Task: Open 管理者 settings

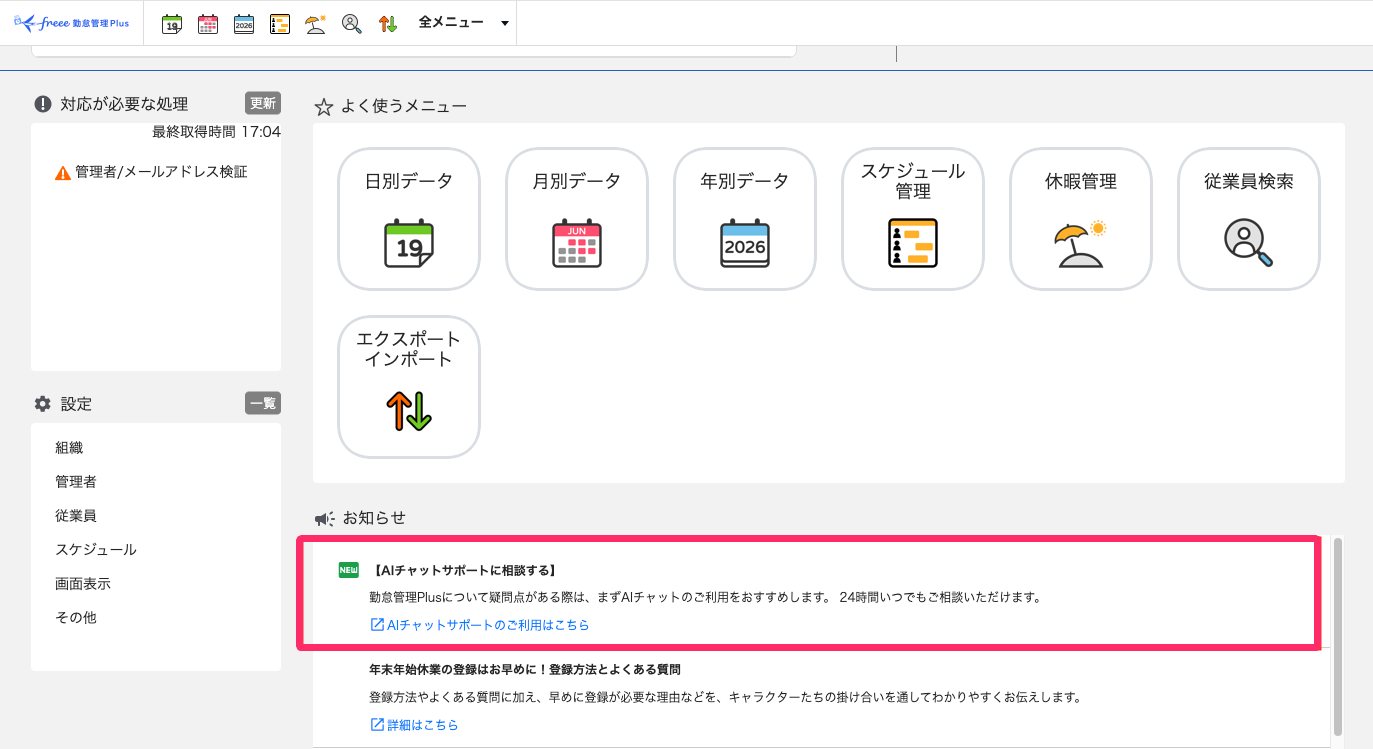Action: coord(76,482)
